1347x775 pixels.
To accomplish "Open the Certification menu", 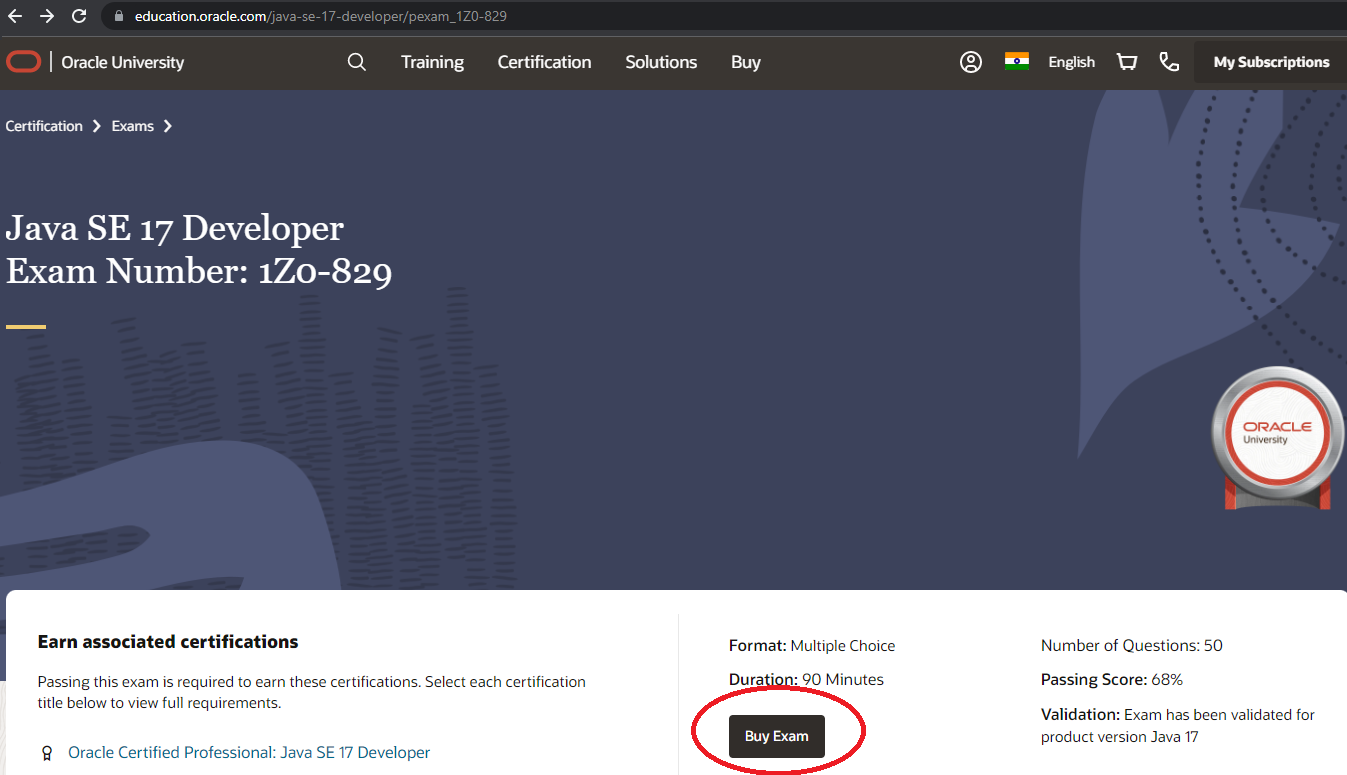I will pos(544,62).
